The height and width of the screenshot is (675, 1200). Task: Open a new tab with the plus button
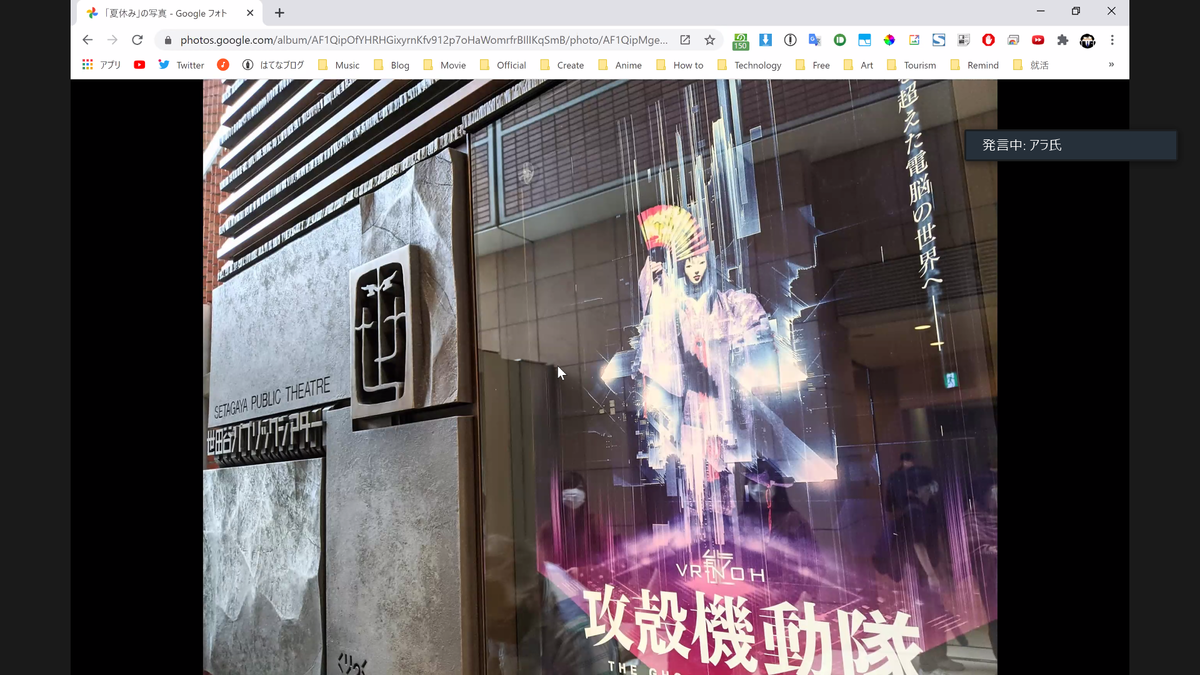click(x=279, y=13)
